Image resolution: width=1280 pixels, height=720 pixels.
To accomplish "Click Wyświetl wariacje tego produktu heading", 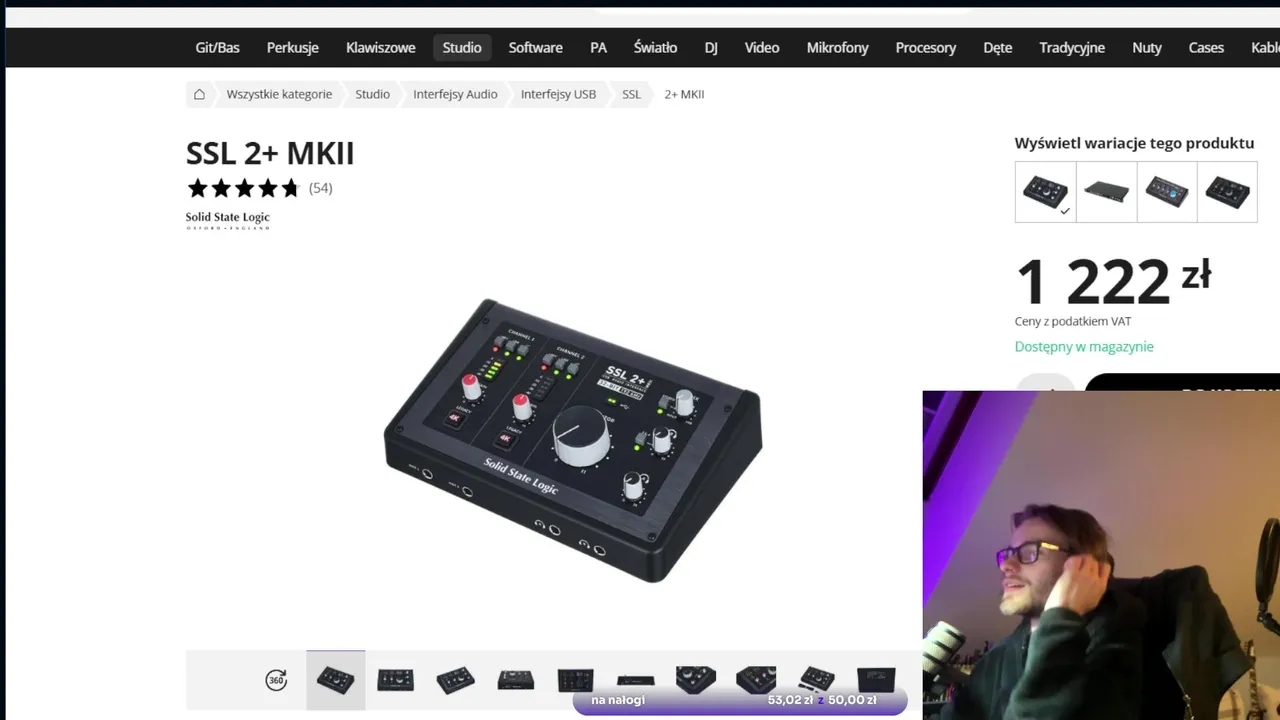I will [1134, 143].
